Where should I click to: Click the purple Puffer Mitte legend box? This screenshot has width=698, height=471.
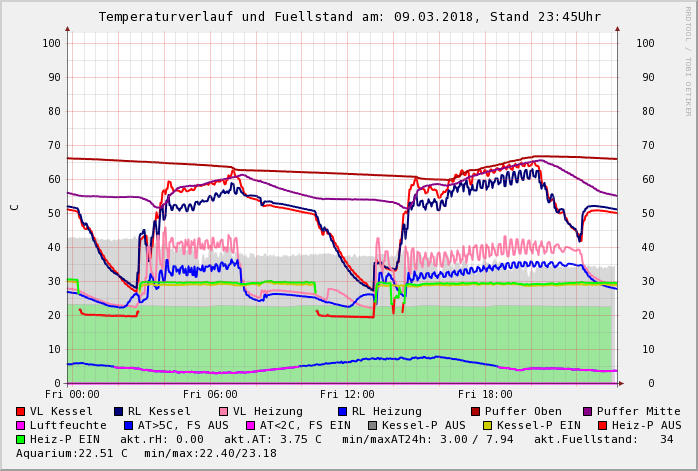(x=587, y=411)
